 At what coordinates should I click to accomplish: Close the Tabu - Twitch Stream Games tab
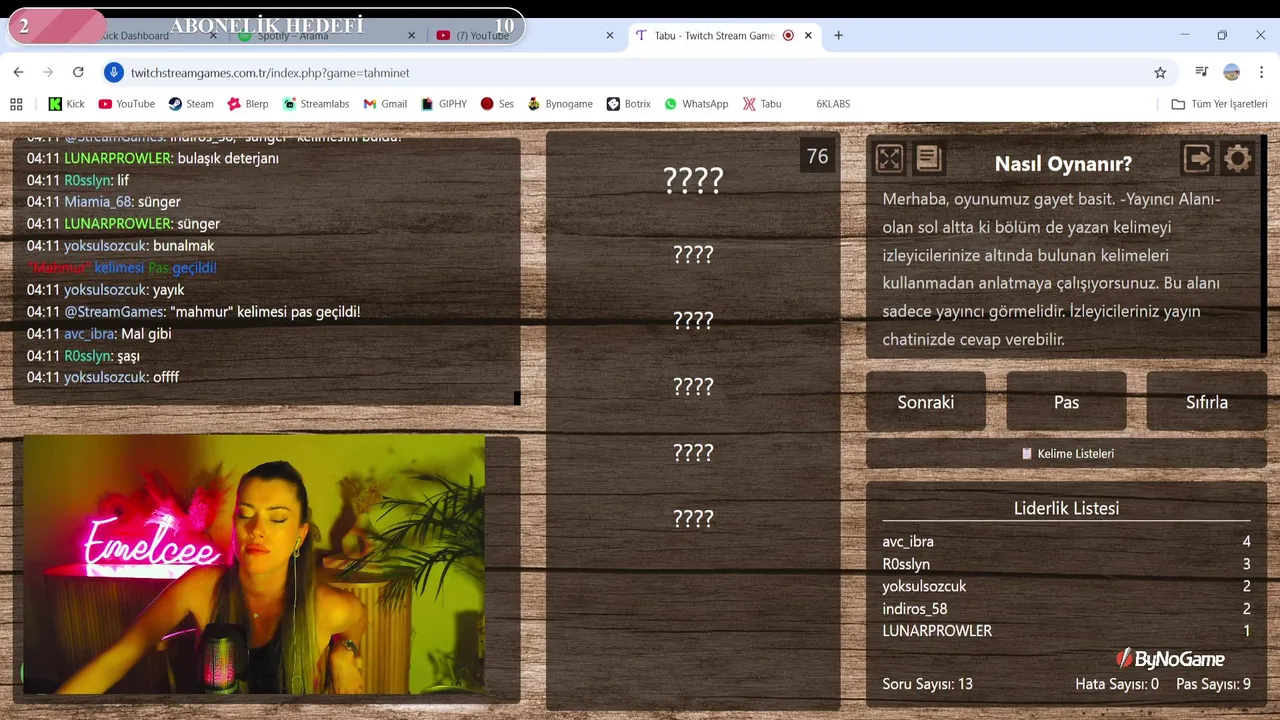808,35
